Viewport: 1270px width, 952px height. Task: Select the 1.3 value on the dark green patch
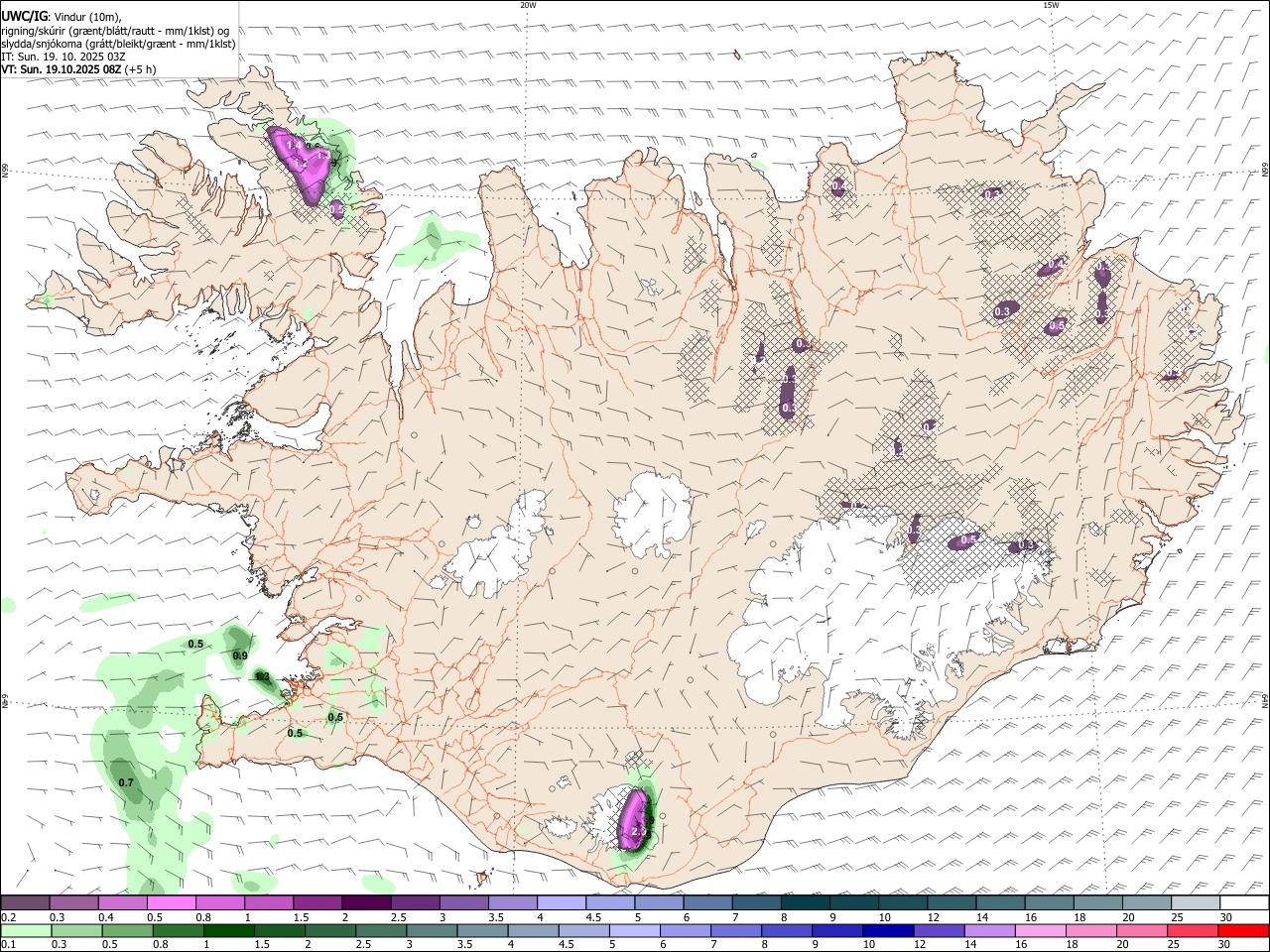tap(263, 677)
